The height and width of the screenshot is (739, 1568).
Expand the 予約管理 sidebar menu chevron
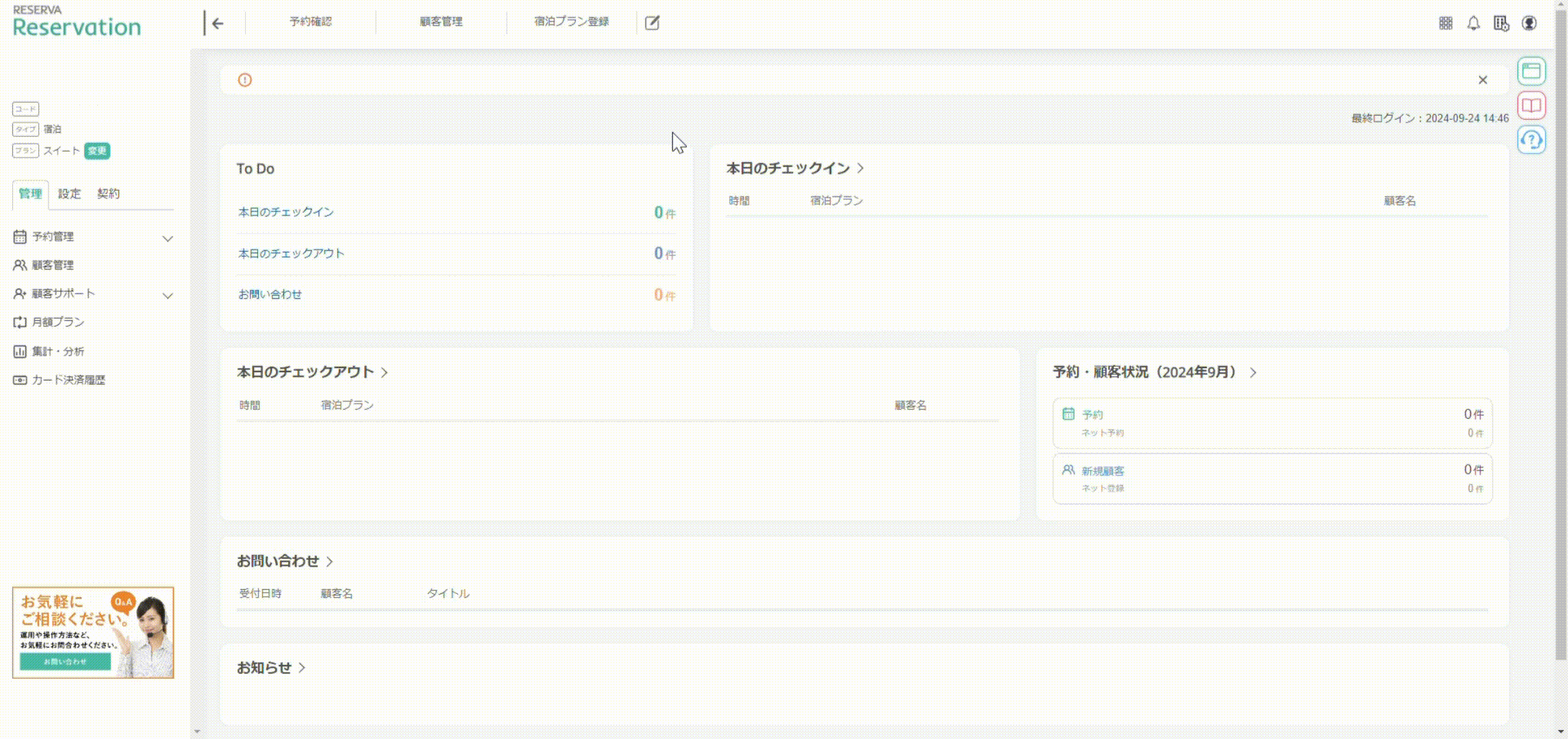coord(167,238)
